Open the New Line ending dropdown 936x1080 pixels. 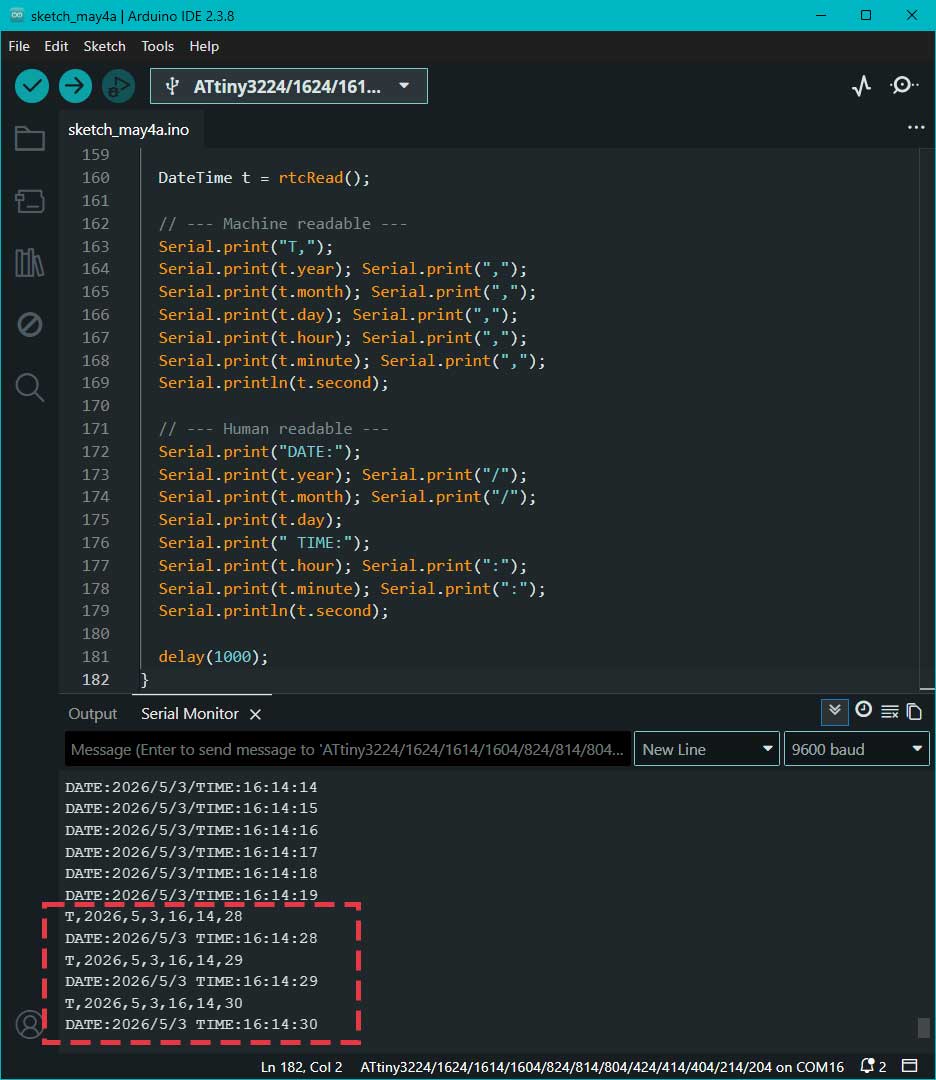pos(707,749)
